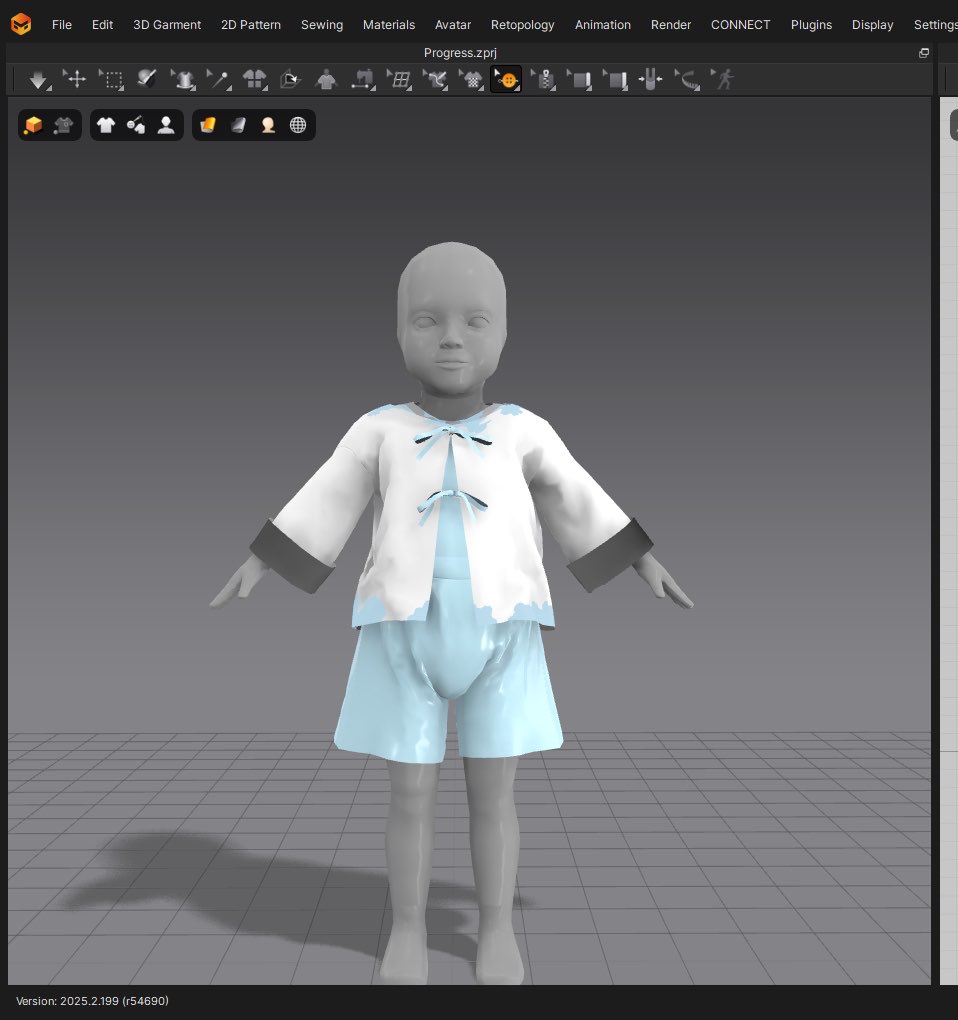Click the curved-line garment edit tool
Image resolution: width=958 pixels, height=1020 pixels.
(435, 79)
